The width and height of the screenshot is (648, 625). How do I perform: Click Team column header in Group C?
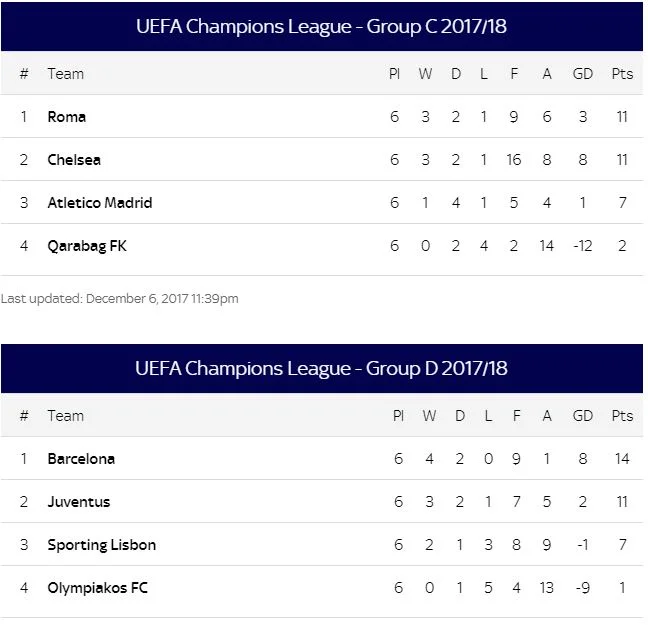pos(66,74)
